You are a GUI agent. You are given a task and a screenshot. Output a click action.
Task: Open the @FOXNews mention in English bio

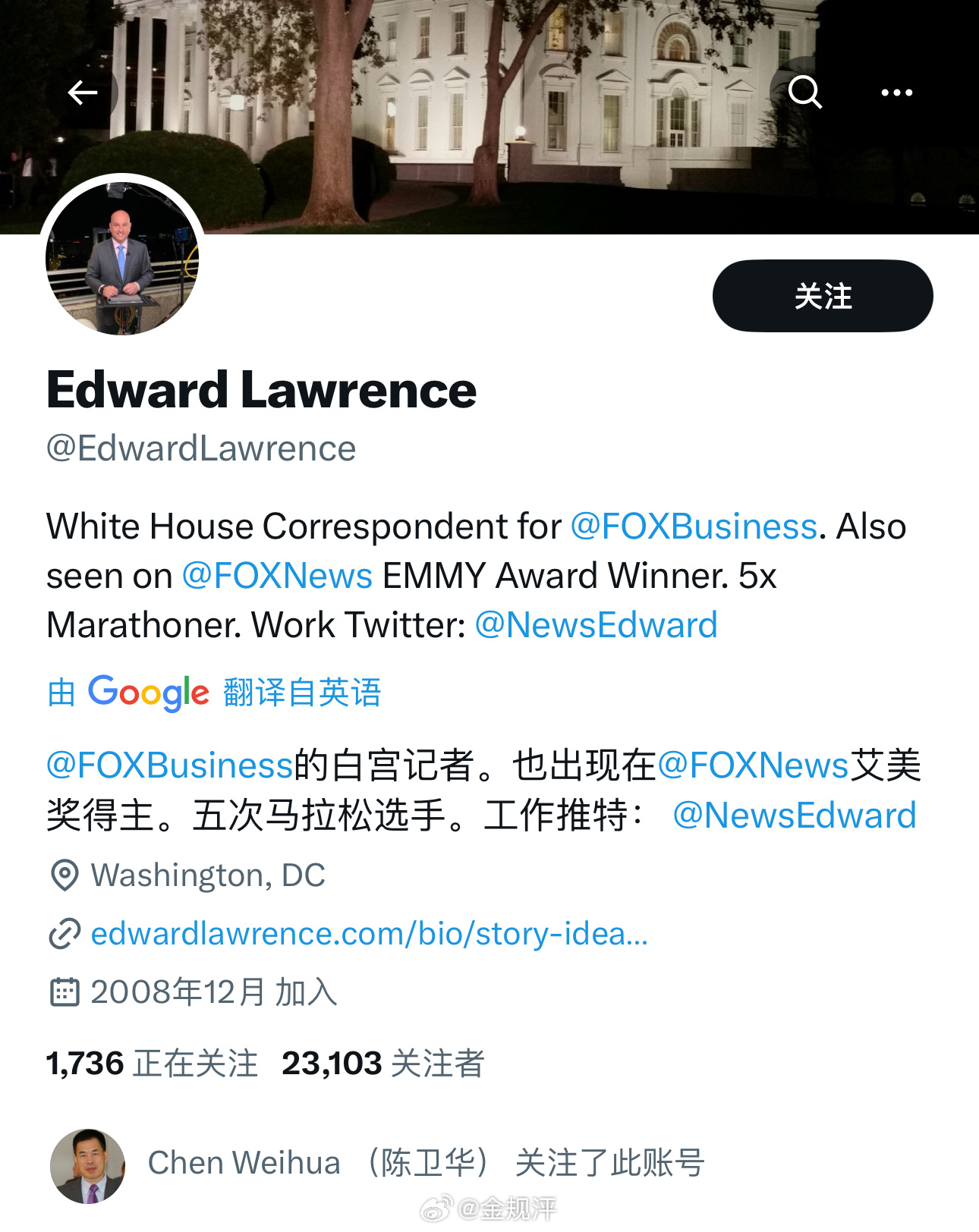(x=278, y=576)
